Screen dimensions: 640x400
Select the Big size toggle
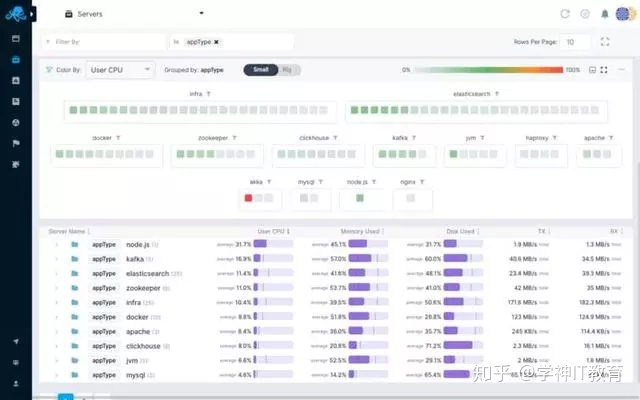288,70
